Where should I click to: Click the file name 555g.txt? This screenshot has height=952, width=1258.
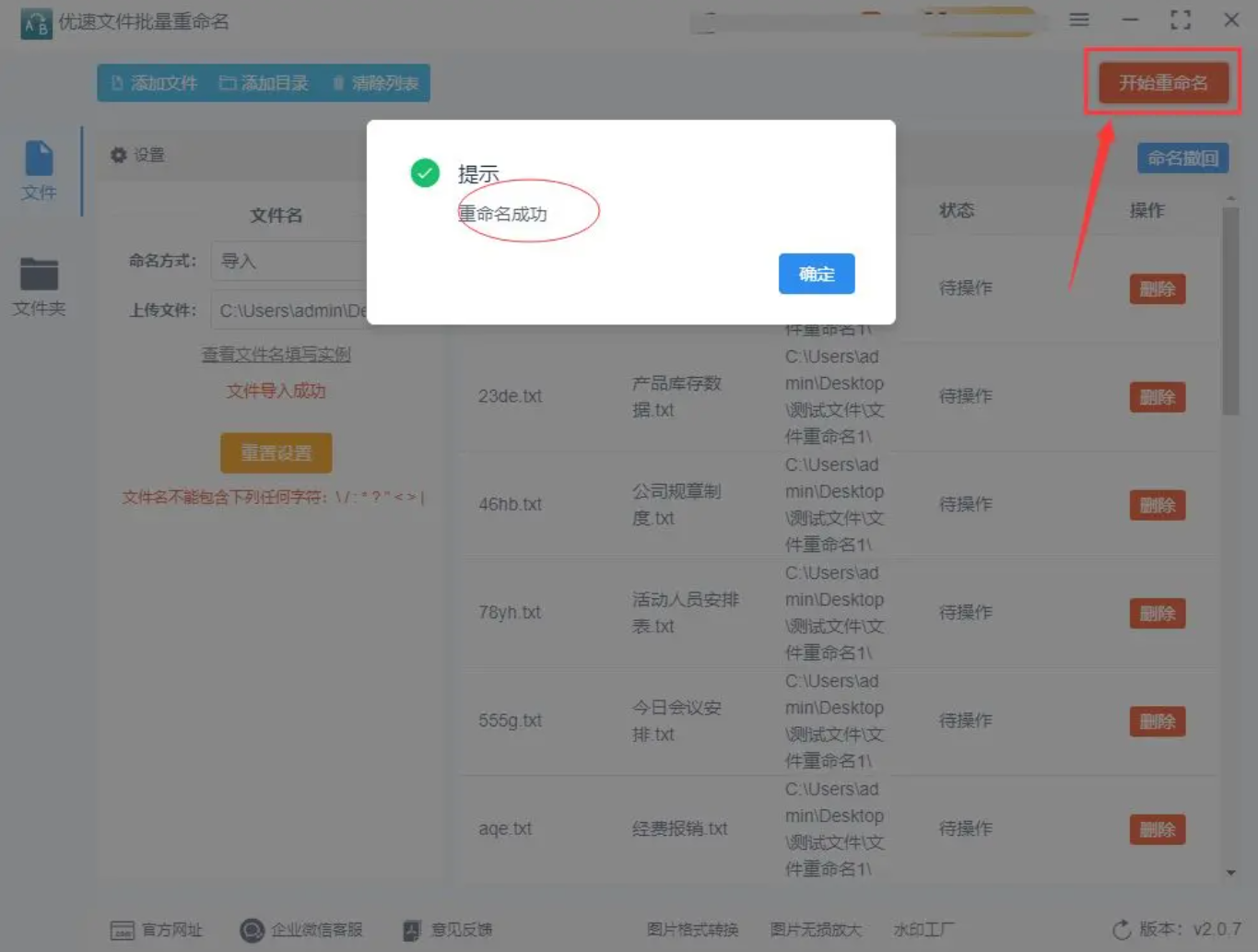(x=510, y=721)
